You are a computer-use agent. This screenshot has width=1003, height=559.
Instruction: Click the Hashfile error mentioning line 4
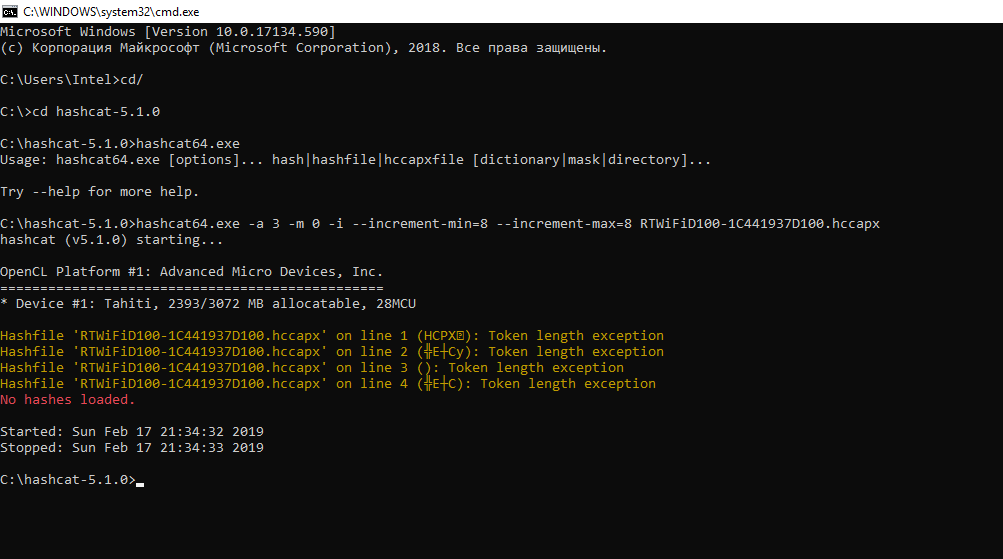click(x=327, y=384)
